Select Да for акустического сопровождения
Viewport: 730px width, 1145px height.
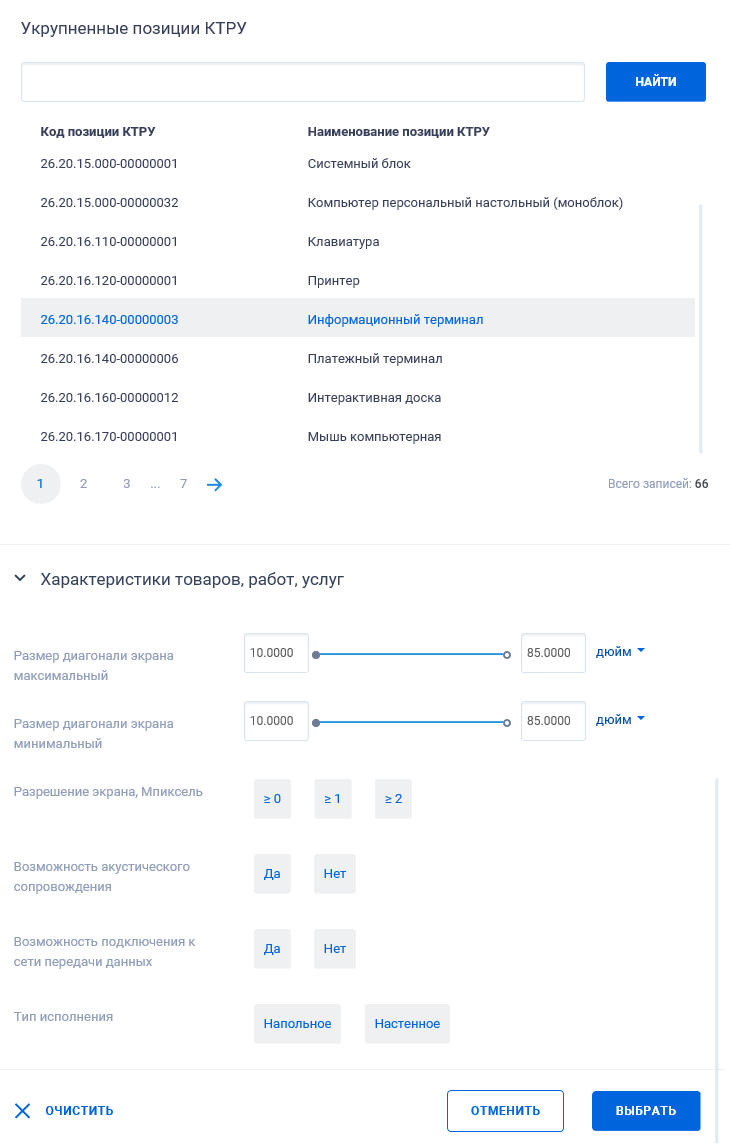coord(272,874)
